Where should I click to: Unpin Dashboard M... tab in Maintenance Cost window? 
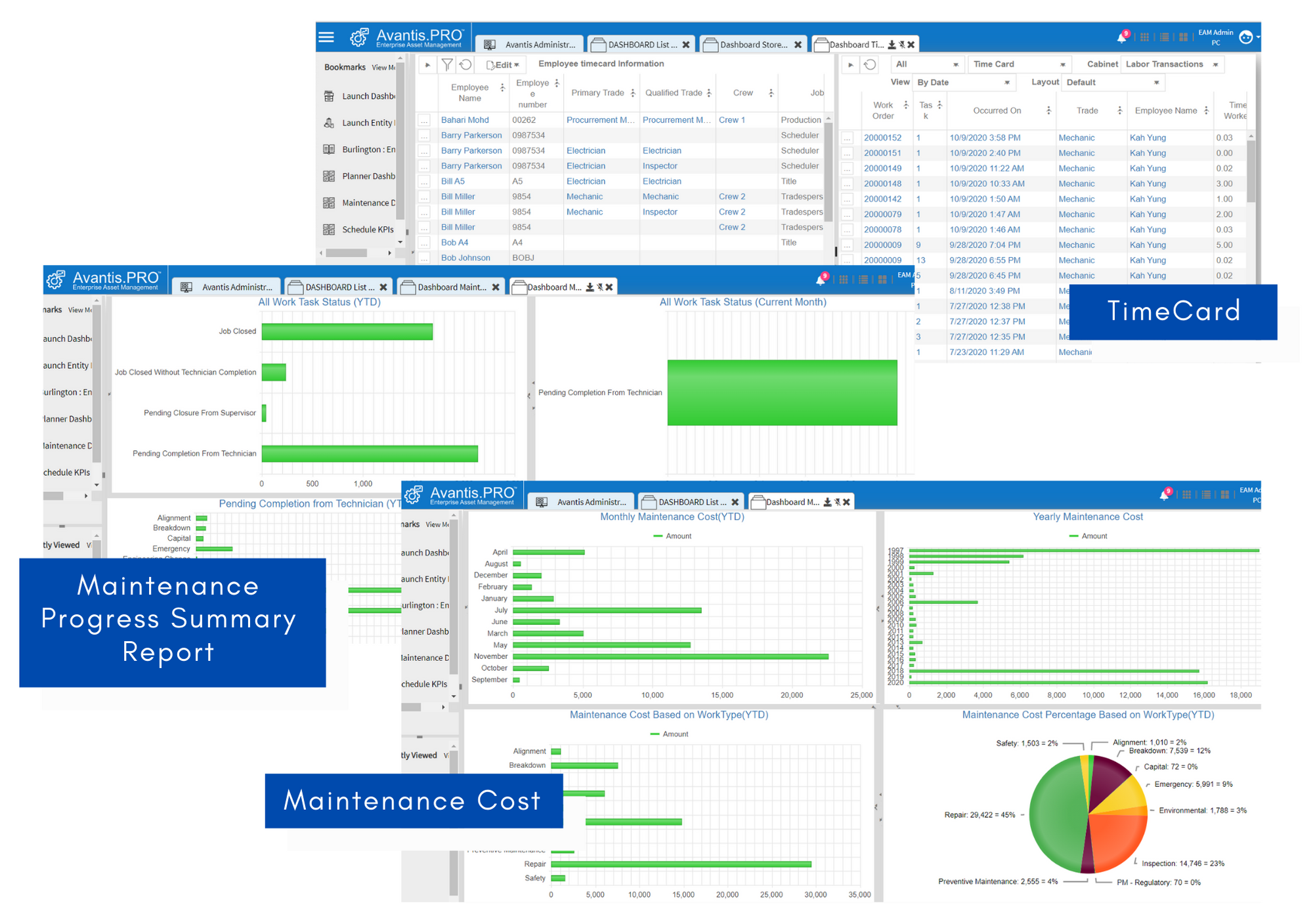(837, 502)
